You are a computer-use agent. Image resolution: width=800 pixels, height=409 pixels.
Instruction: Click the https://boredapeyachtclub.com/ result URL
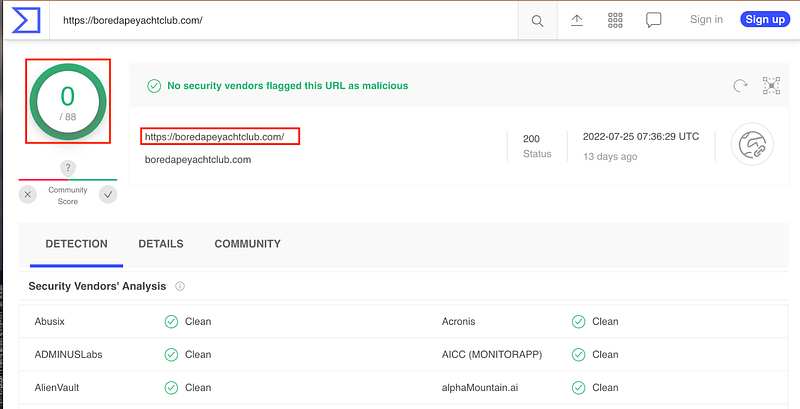214,137
